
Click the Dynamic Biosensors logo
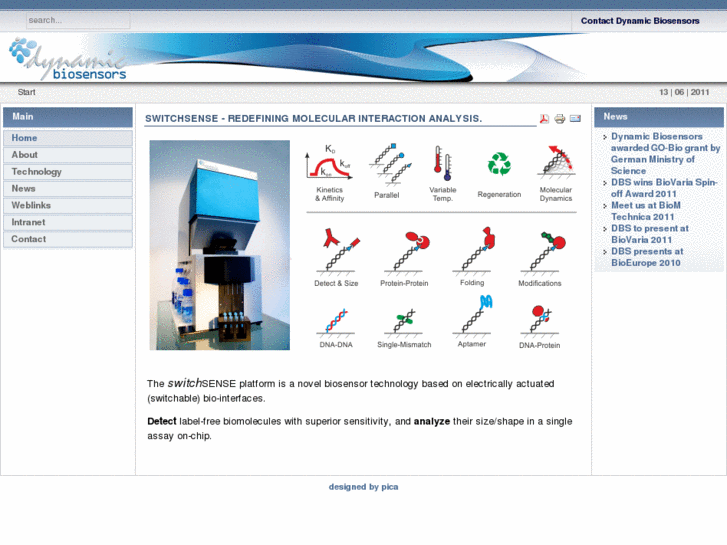tap(68, 59)
